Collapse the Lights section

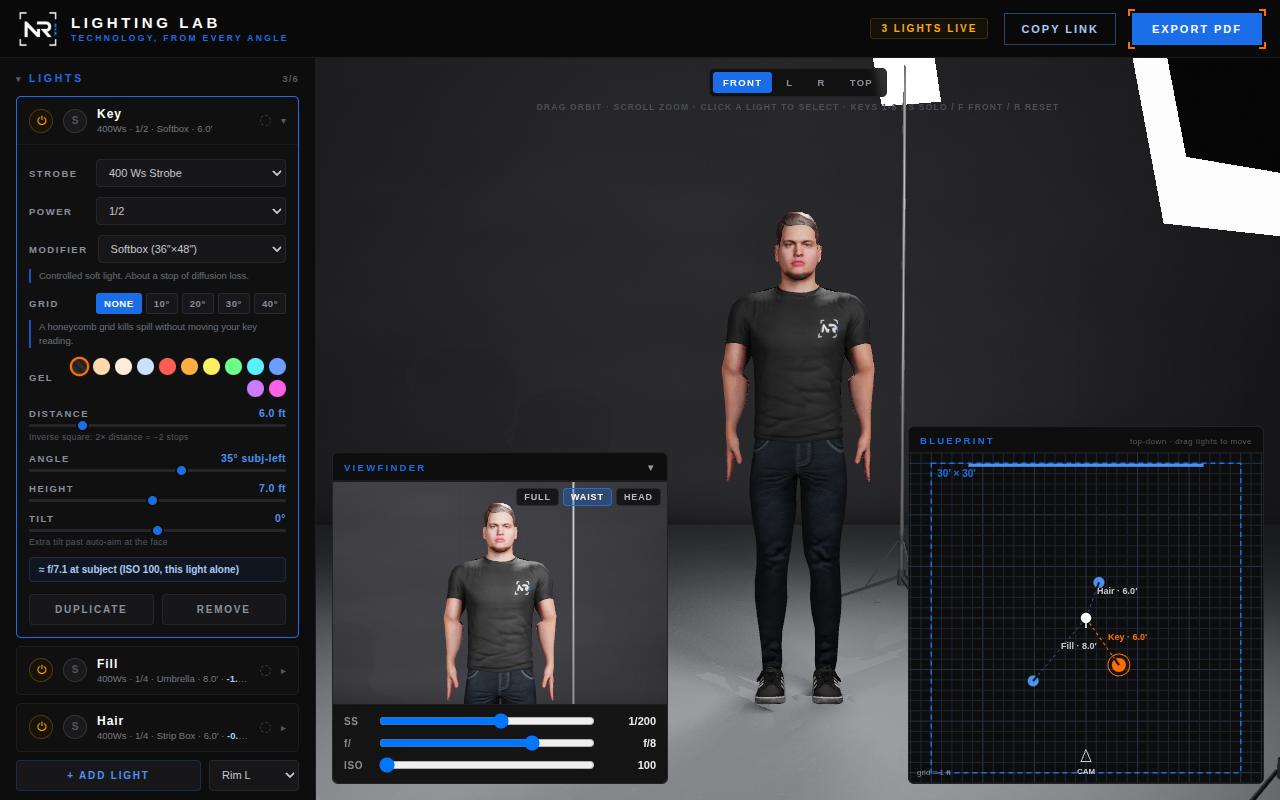pos(19,78)
